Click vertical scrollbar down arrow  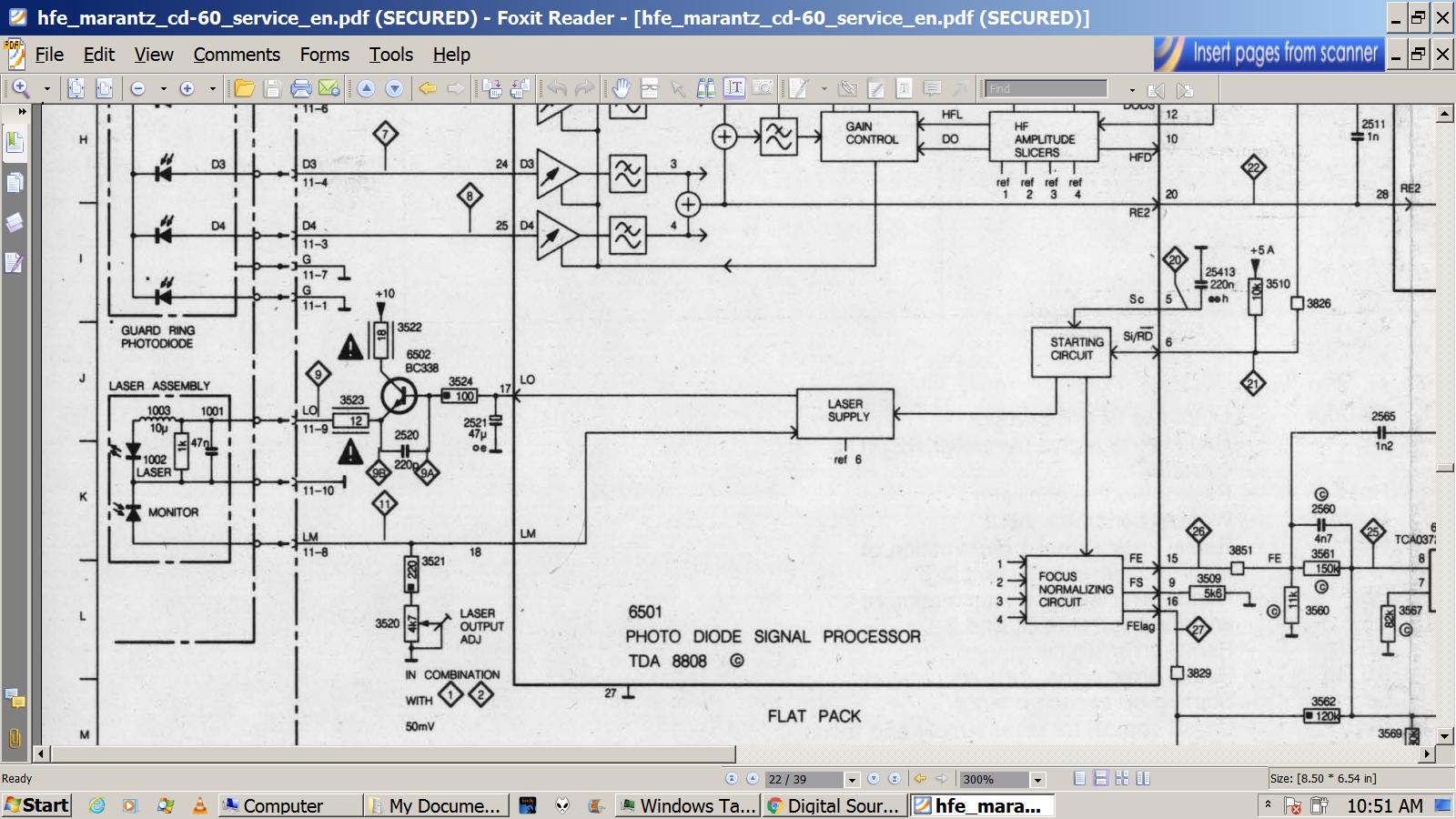(1445, 736)
